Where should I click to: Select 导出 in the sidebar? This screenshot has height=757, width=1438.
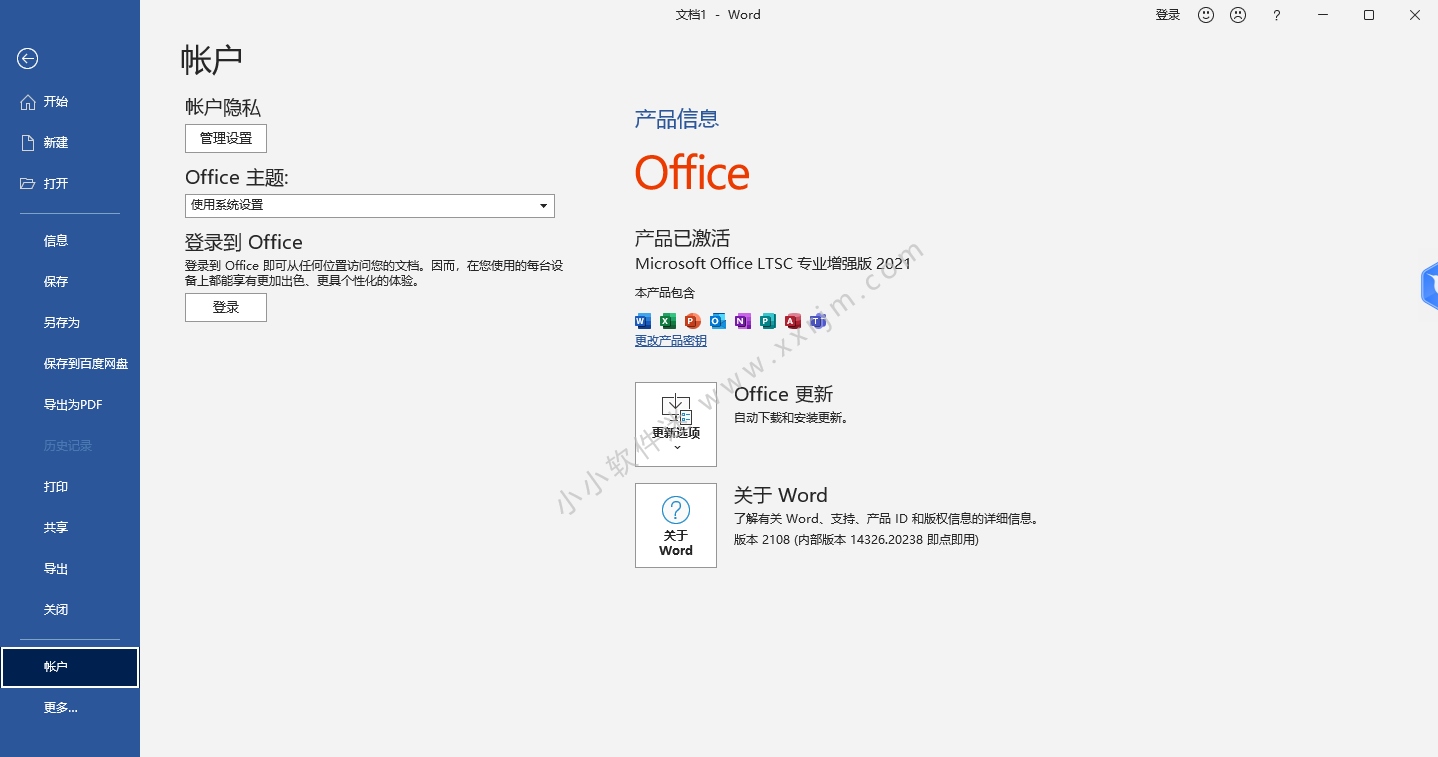[70, 569]
